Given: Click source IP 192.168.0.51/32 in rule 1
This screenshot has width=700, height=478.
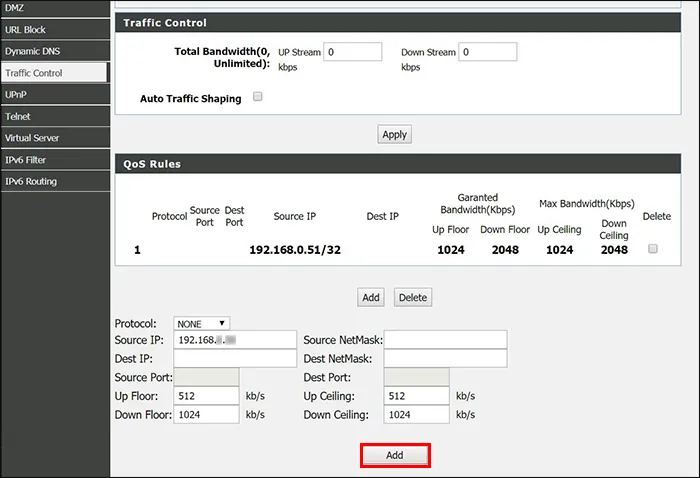Looking at the screenshot, I should tap(295, 250).
